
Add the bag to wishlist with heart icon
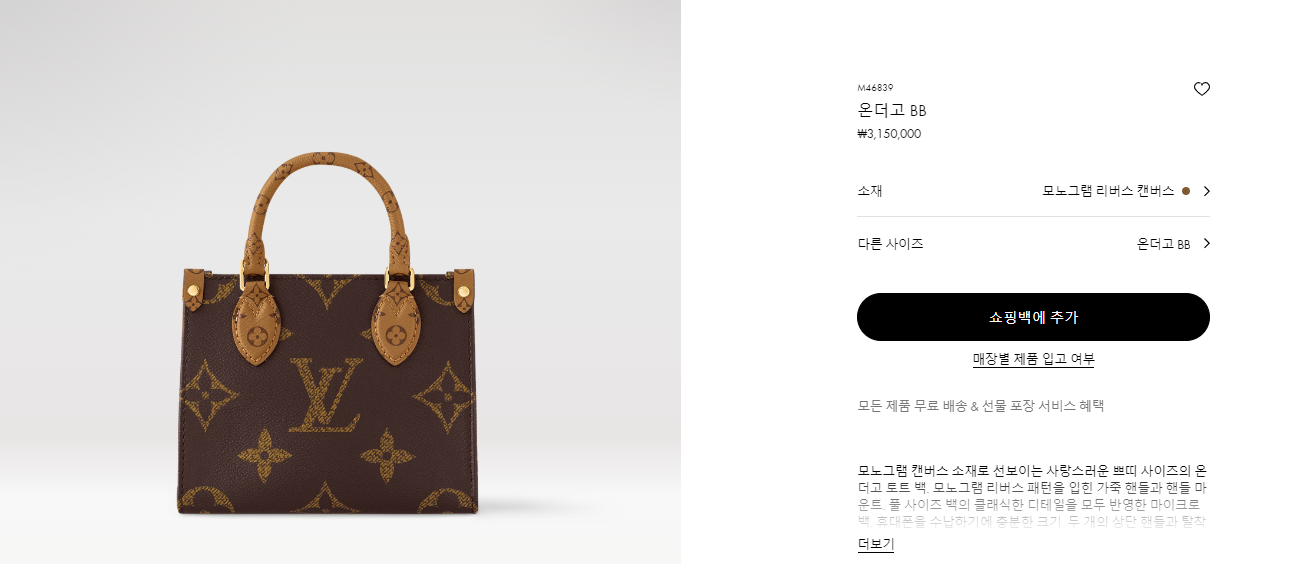1202,89
